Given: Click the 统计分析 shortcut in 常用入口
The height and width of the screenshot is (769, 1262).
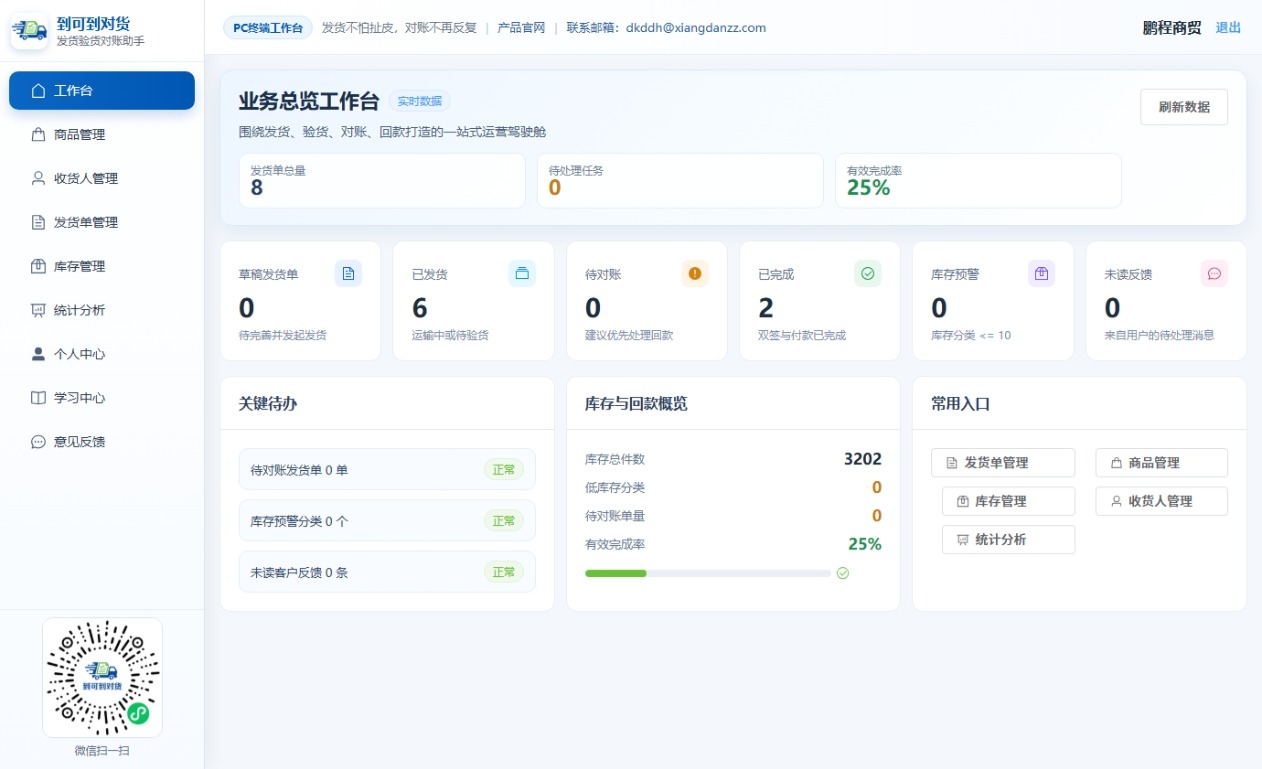Looking at the screenshot, I should coord(1009,540).
